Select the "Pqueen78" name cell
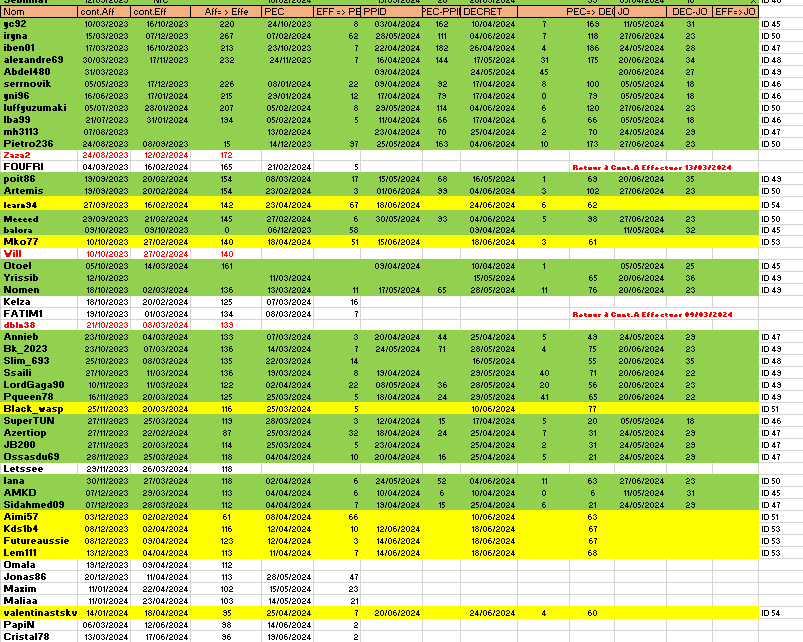The height and width of the screenshot is (642, 803). pyautogui.click(x=39, y=397)
